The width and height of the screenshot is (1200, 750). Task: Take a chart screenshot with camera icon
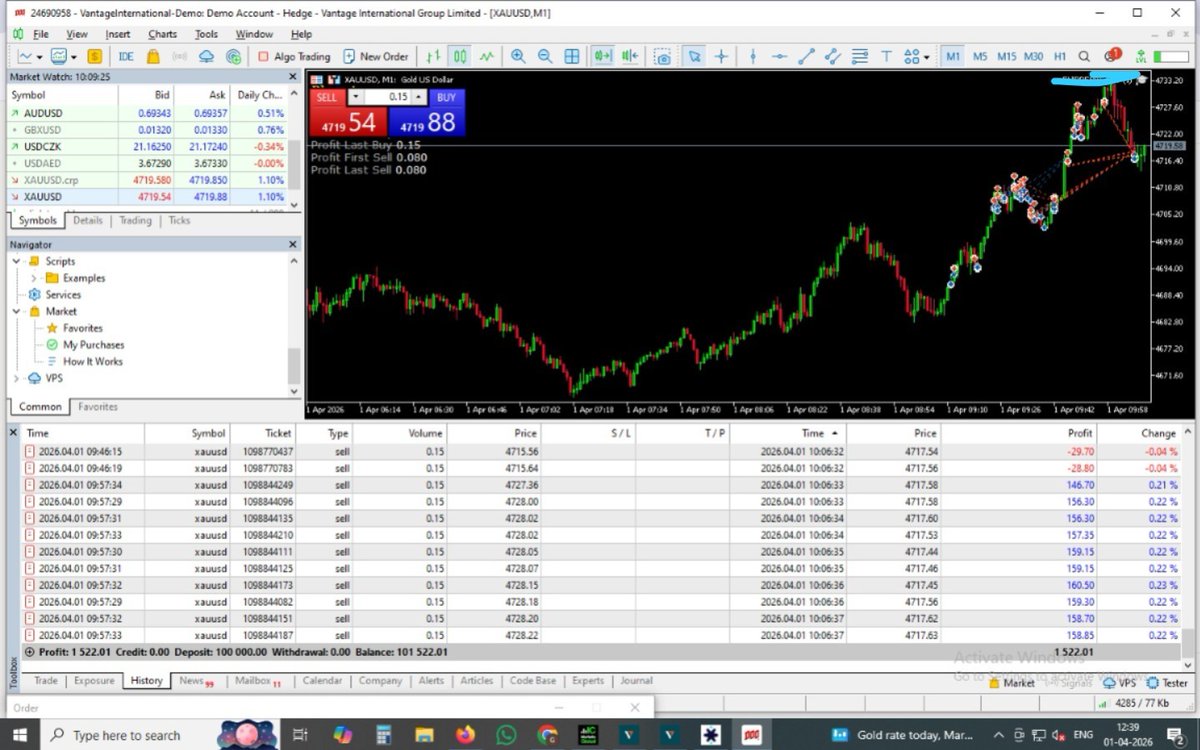point(663,57)
